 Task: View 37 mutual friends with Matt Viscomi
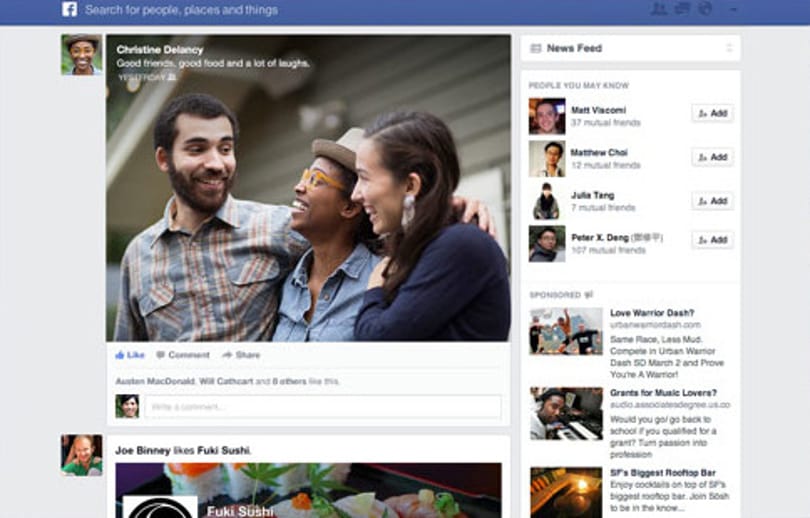tap(605, 122)
